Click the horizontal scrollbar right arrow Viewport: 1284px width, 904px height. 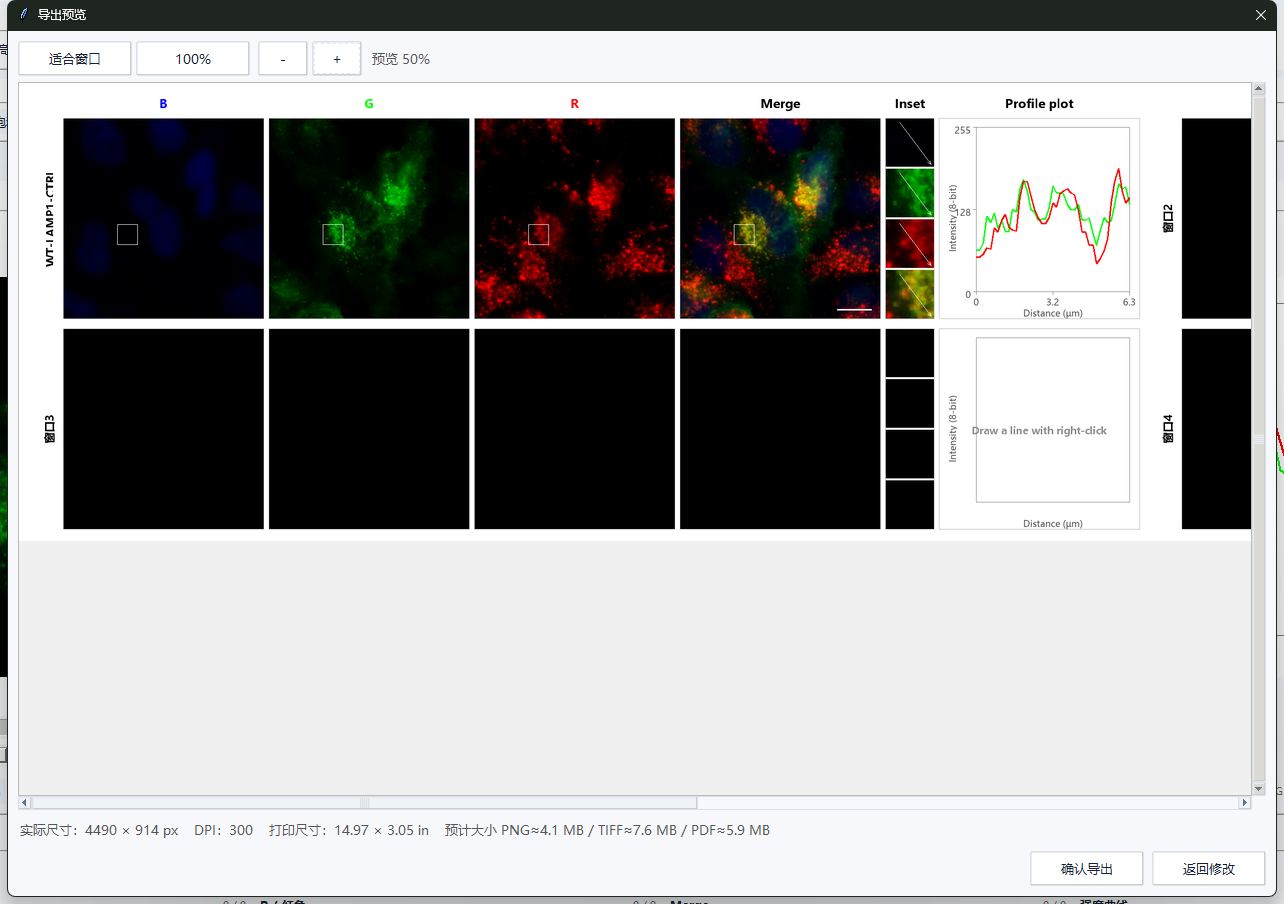[x=1245, y=802]
